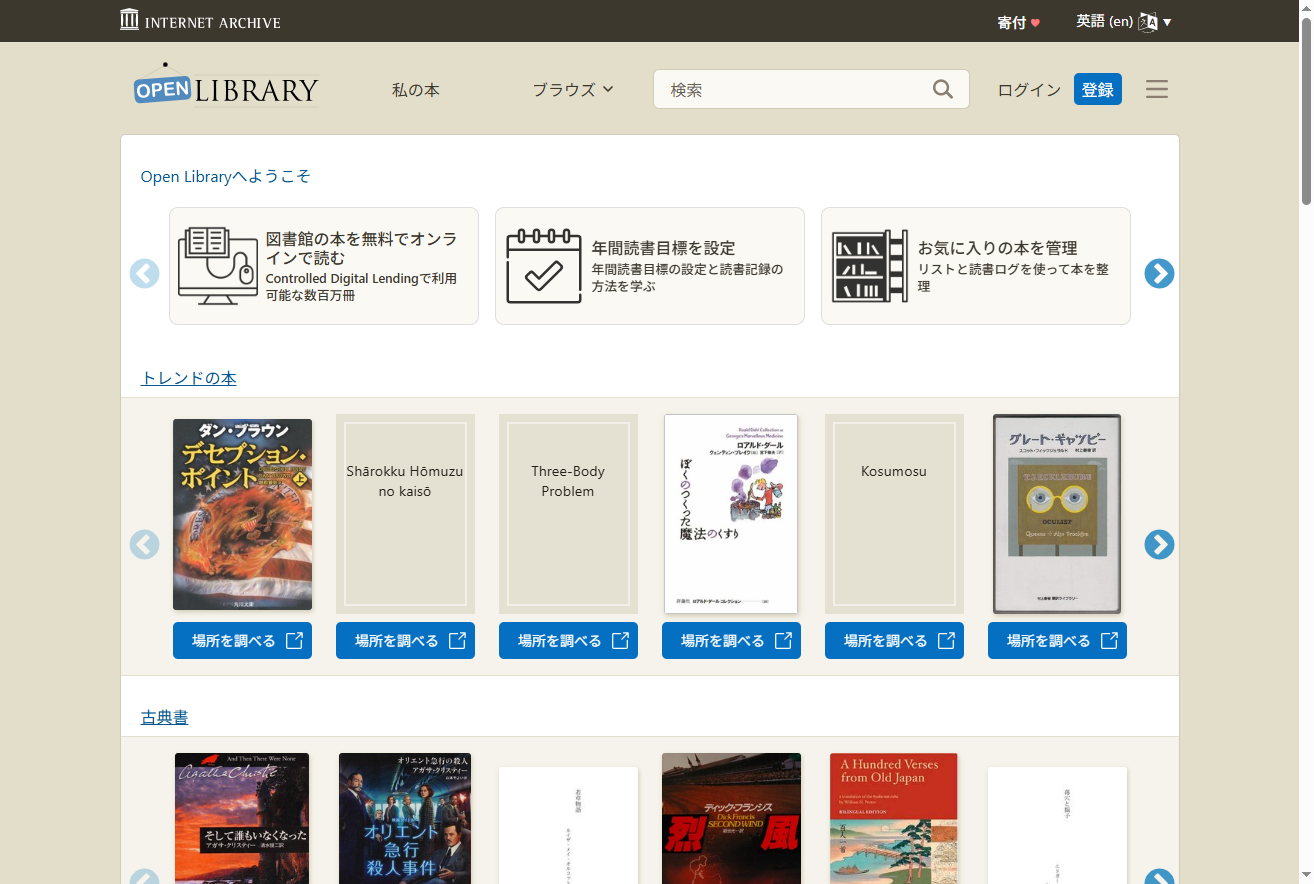The image size is (1314, 884).
Task: Open the hamburger menu icon
Action: tap(1157, 89)
